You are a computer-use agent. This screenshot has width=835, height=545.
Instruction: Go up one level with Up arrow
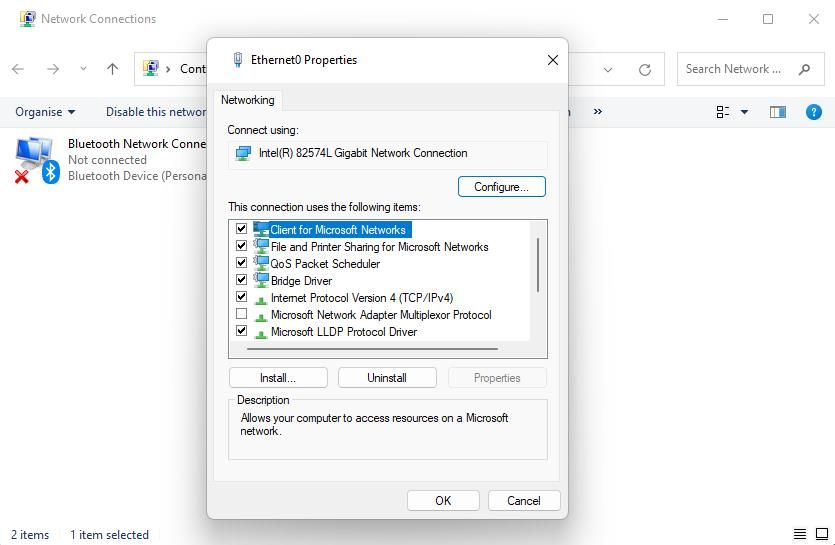(112, 69)
